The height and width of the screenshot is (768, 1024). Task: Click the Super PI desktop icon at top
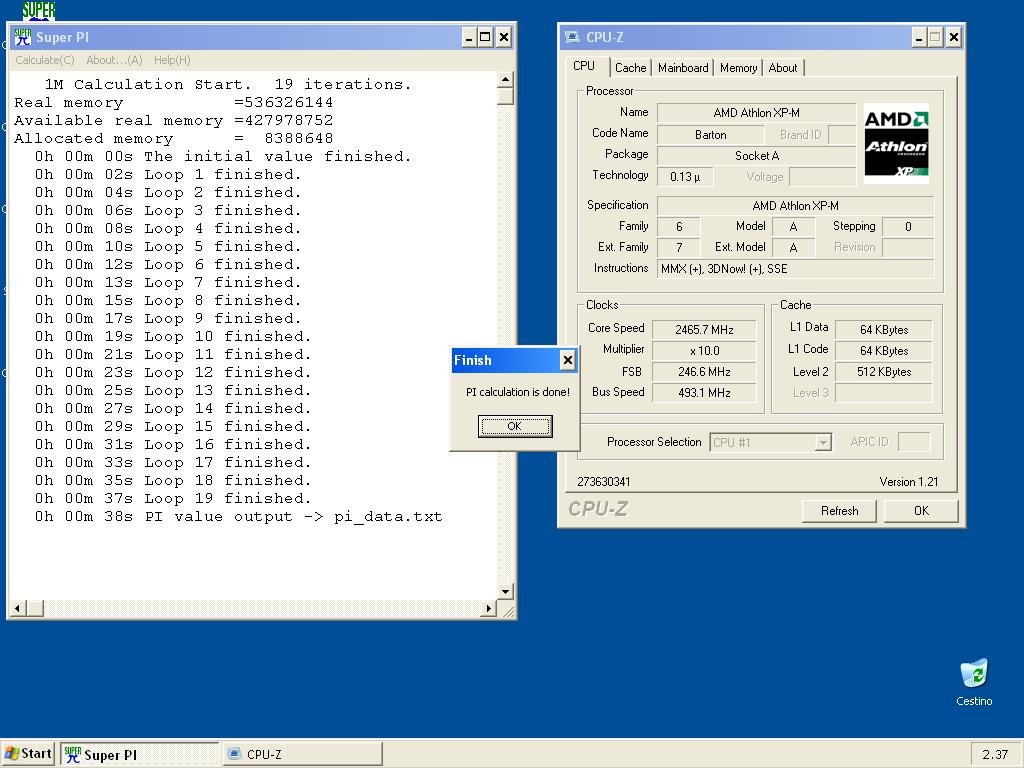pos(39,10)
